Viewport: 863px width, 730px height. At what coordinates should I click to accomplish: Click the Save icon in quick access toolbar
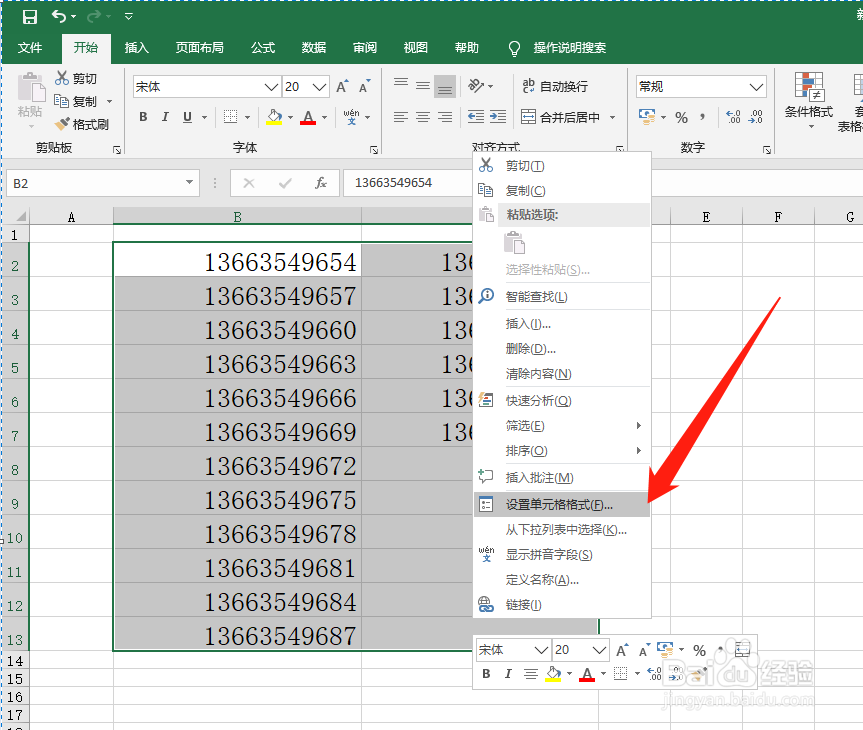point(30,17)
